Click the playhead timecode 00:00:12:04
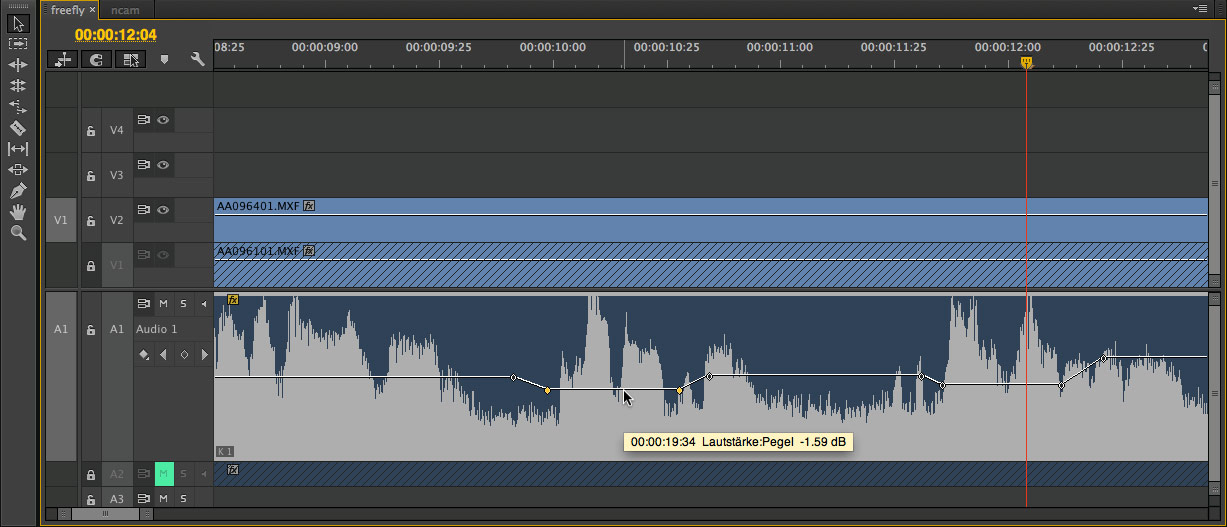 click(x=116, y=35)
